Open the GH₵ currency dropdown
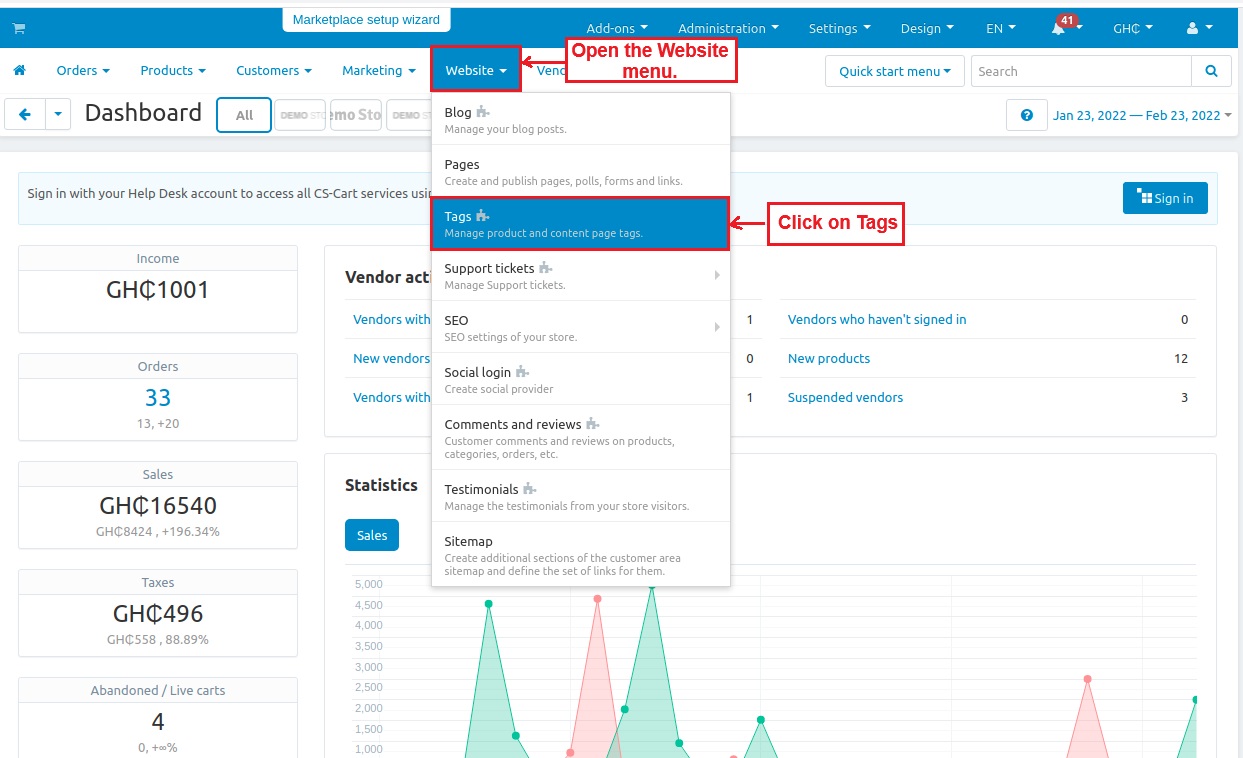 [x=1132, y=29]
